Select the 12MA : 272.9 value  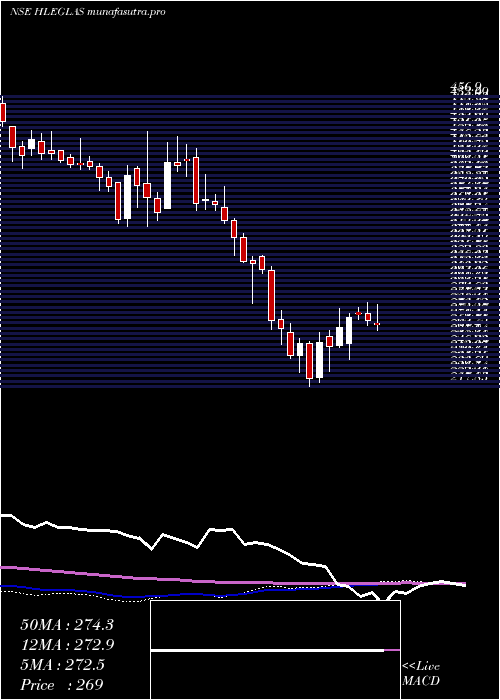tap(67, 645)
